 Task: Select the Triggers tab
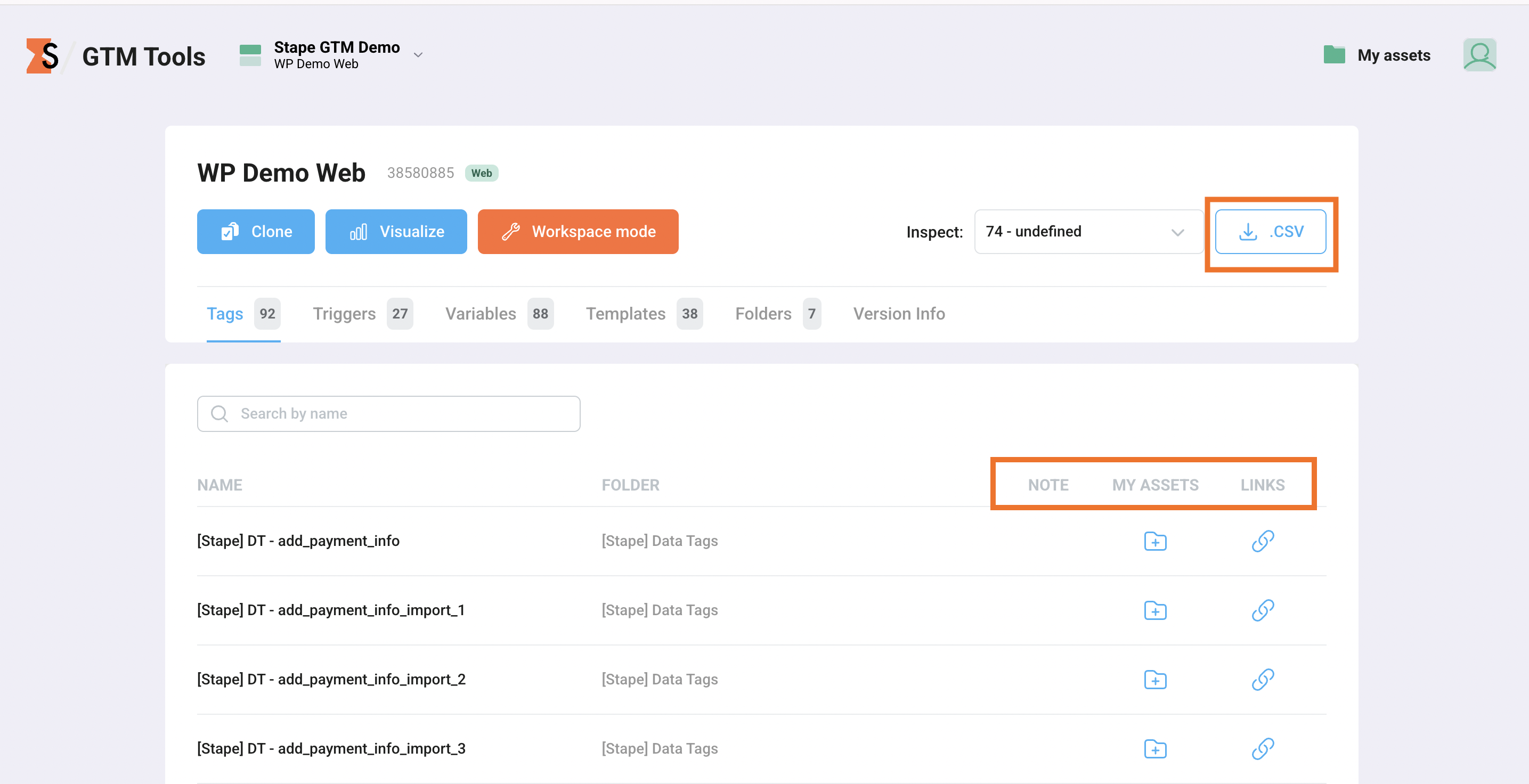pos(363,313)
